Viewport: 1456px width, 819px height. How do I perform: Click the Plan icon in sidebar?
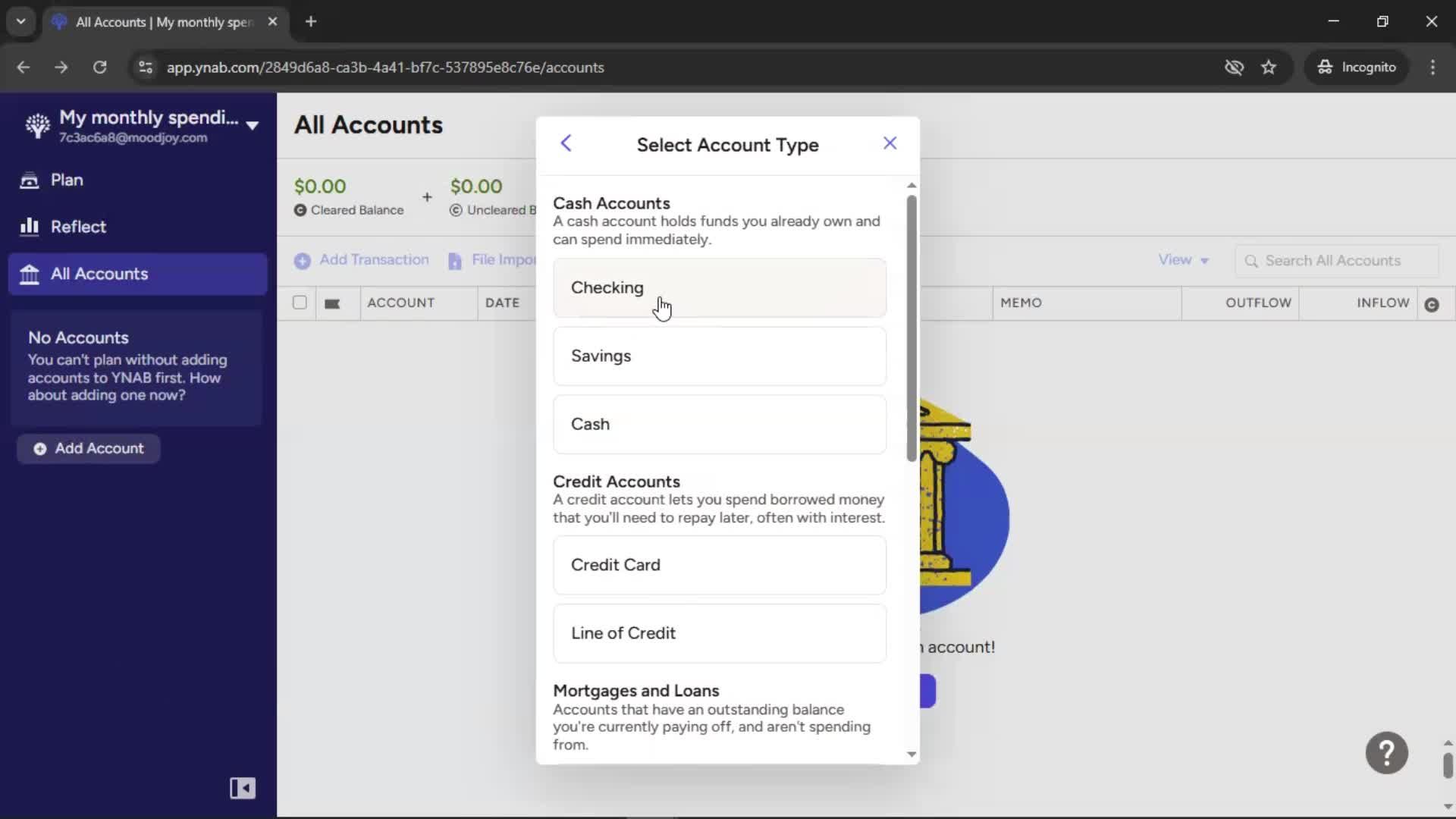[x=30, y=180]
